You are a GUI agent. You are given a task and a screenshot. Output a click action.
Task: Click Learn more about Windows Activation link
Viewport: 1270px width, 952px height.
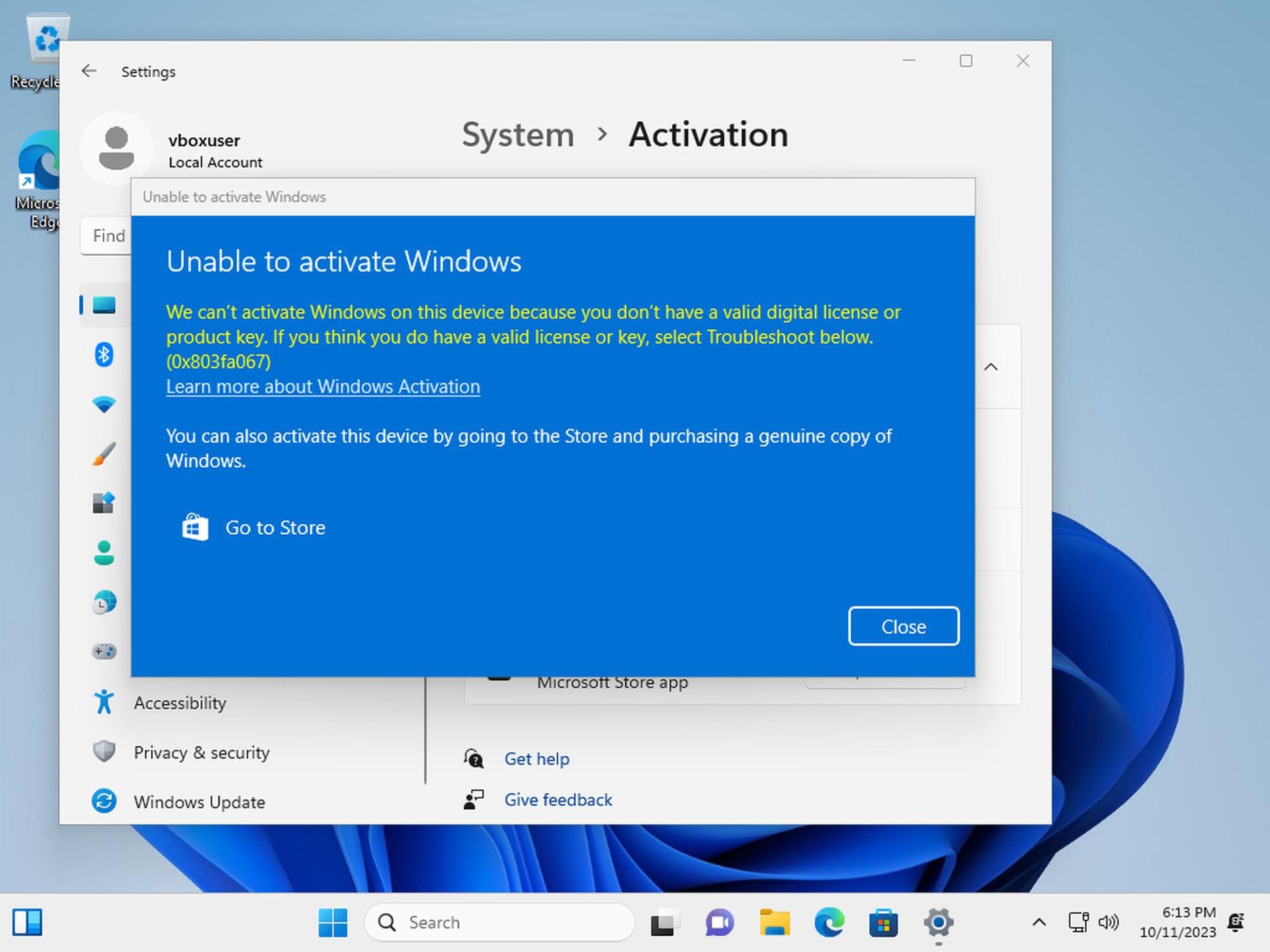(322, 386)
